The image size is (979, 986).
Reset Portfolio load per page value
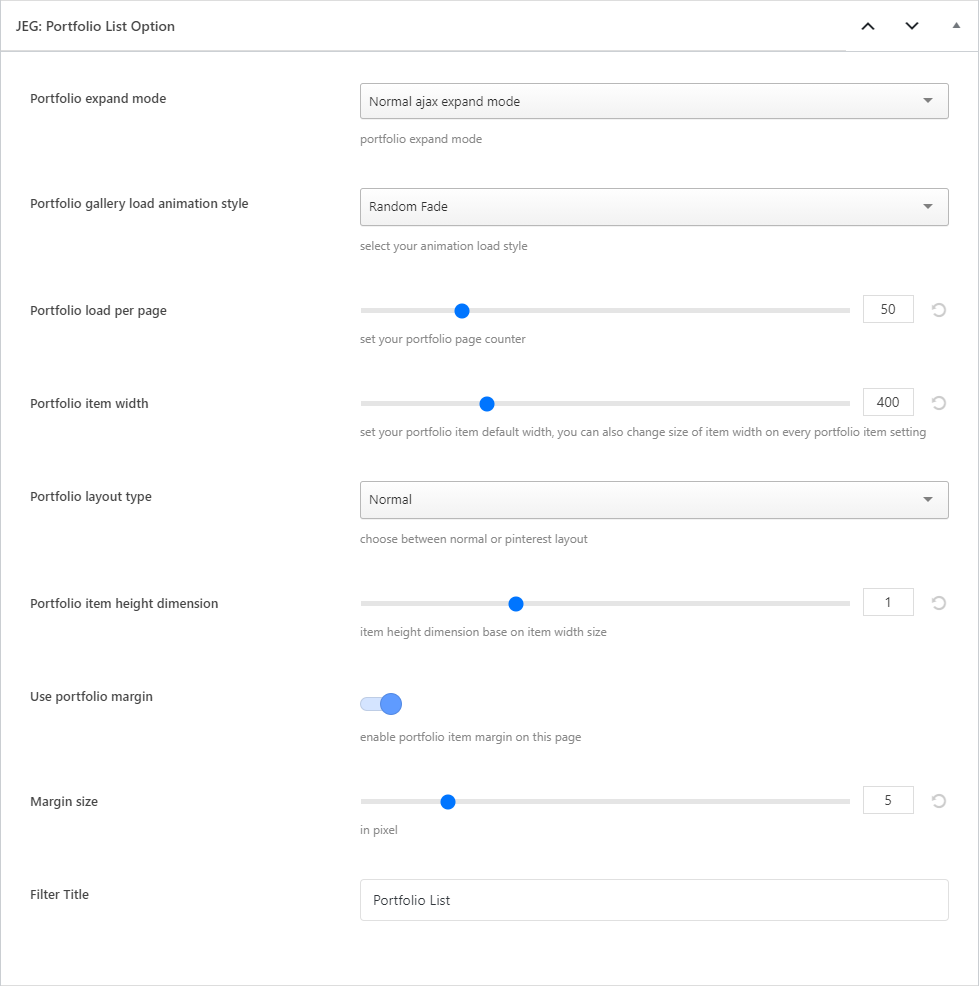[938, 310]
